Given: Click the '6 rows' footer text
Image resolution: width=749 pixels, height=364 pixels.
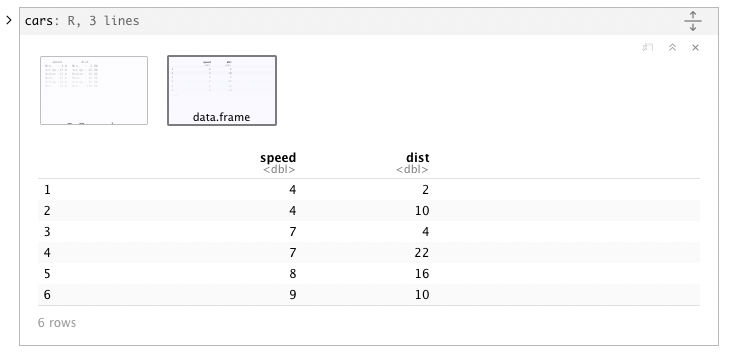Looking at the screenshot, I should (57, 323).
